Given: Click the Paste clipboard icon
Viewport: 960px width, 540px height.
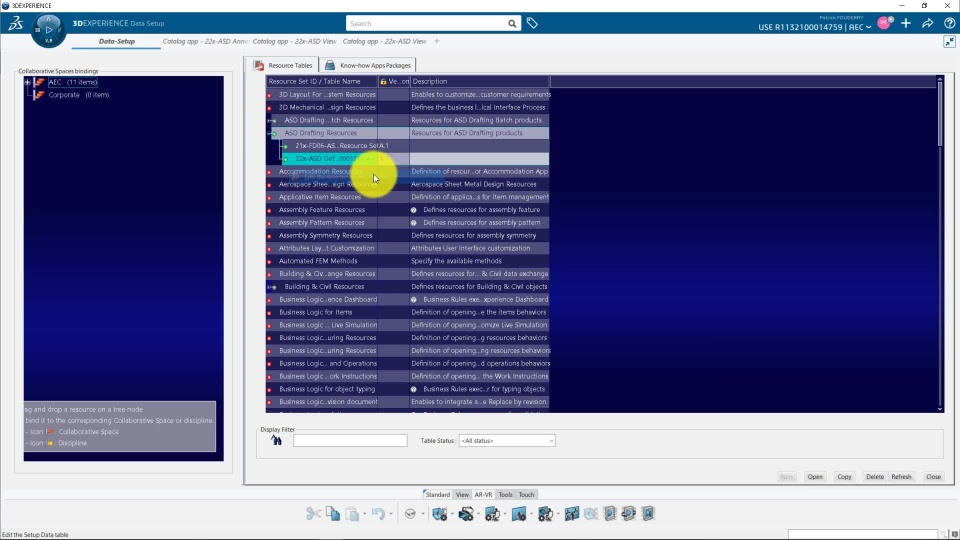Looking at the screenshot, I should tap(352, 513).
